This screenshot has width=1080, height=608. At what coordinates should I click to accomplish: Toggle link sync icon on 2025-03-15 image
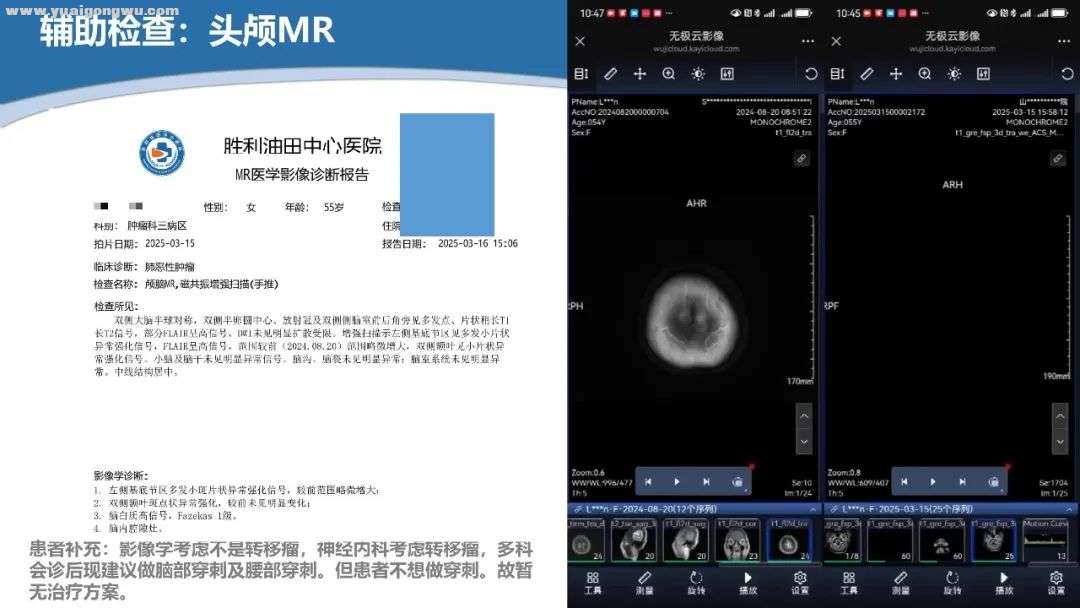(x=1056, y=159)
